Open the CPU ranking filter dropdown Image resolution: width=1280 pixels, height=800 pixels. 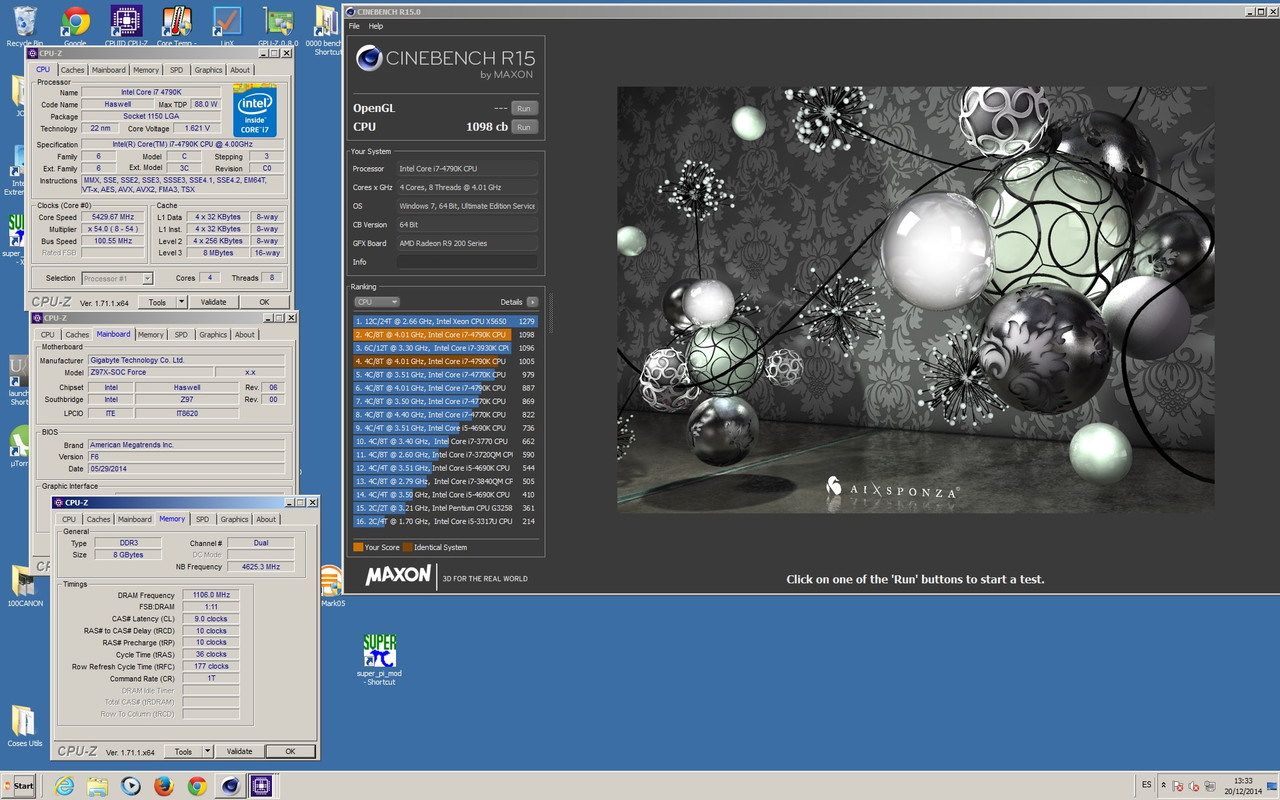[377, 302]
